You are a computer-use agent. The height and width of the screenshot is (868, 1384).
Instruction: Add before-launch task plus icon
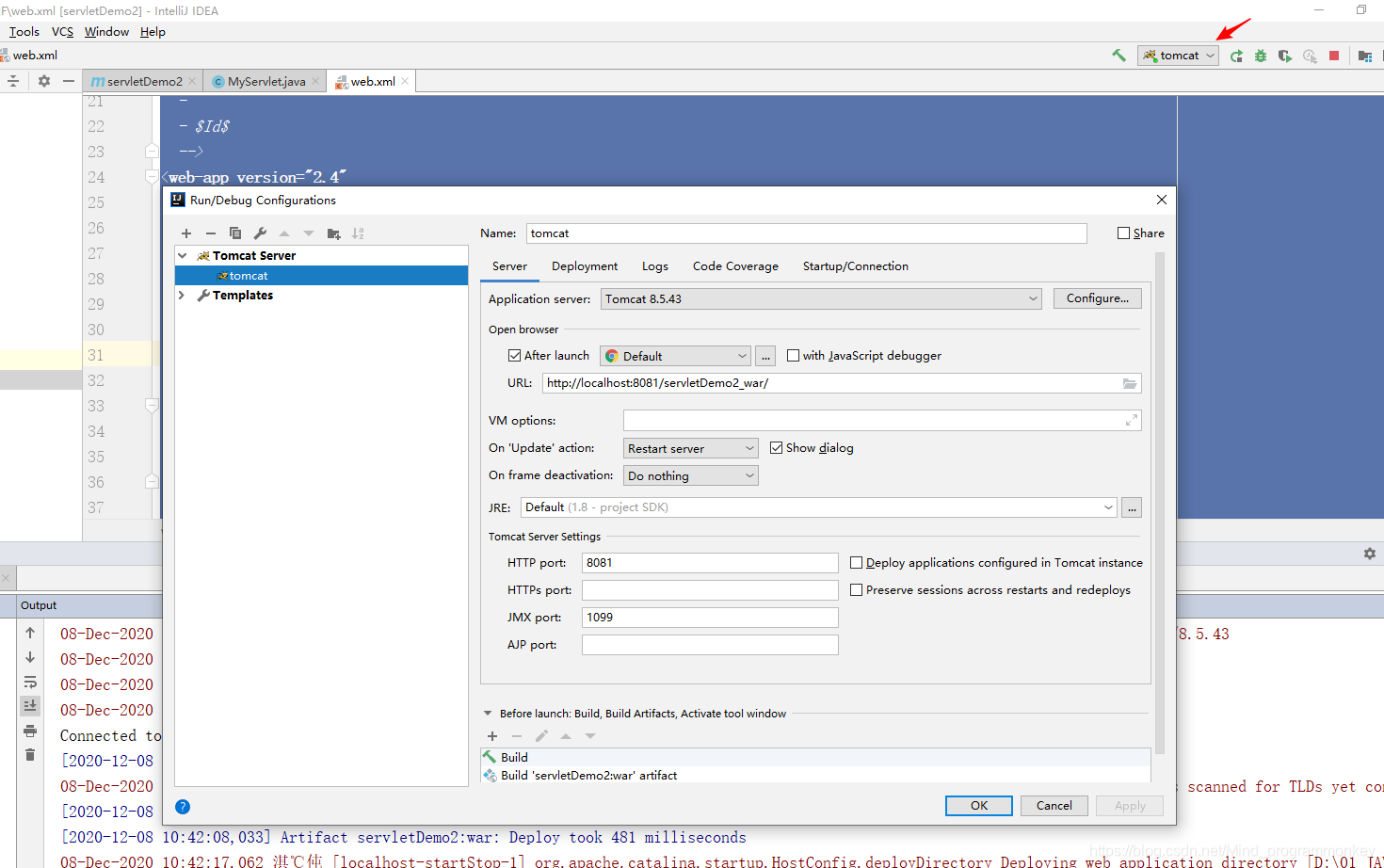(492, 736)
